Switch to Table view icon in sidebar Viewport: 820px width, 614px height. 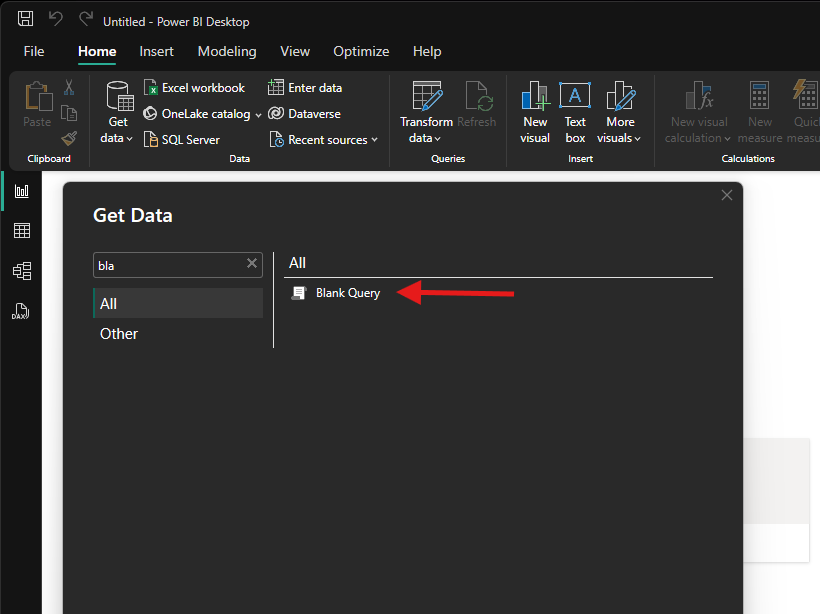[21, 231]
